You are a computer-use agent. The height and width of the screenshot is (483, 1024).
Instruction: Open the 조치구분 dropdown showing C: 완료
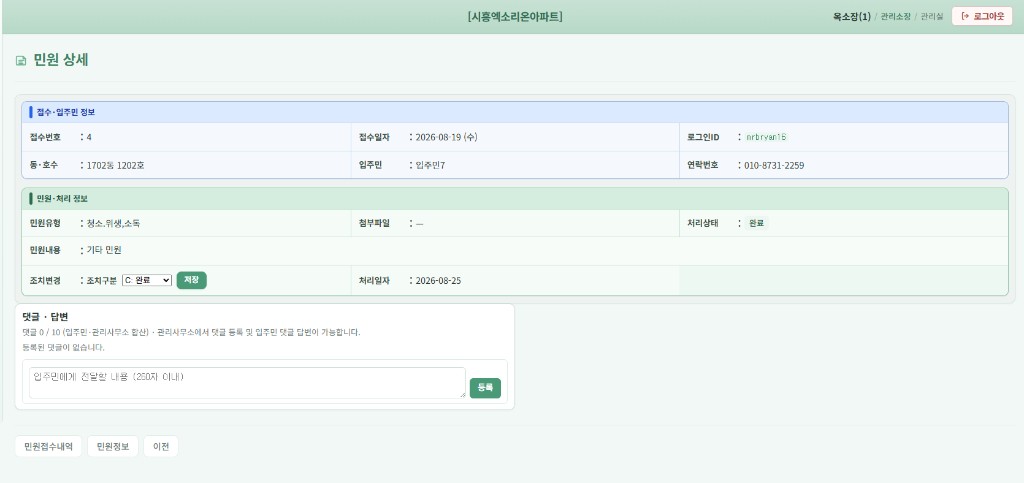tap(147, 280)
